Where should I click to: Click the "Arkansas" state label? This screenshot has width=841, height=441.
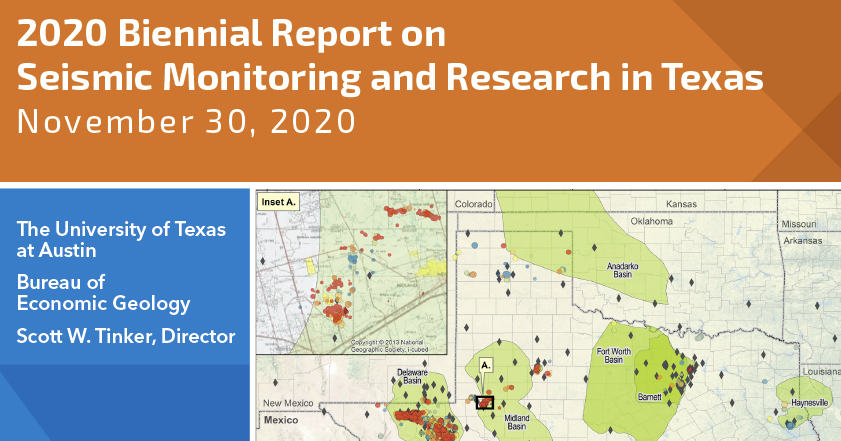[803, 240]
